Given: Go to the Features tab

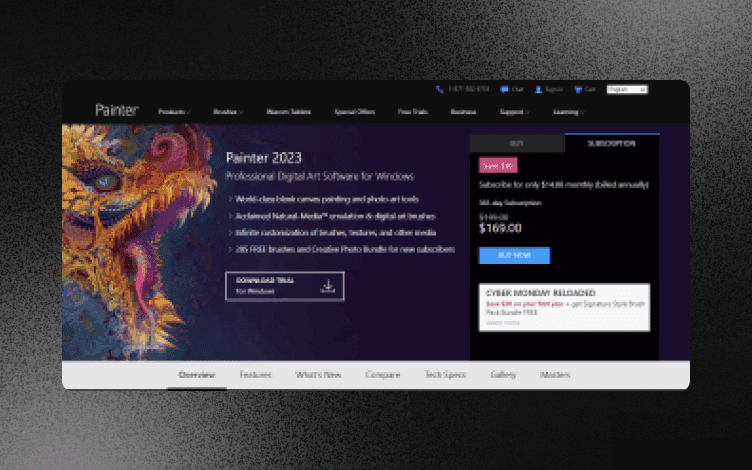Looking at the screenshot, I should click(x=255, y=375).
